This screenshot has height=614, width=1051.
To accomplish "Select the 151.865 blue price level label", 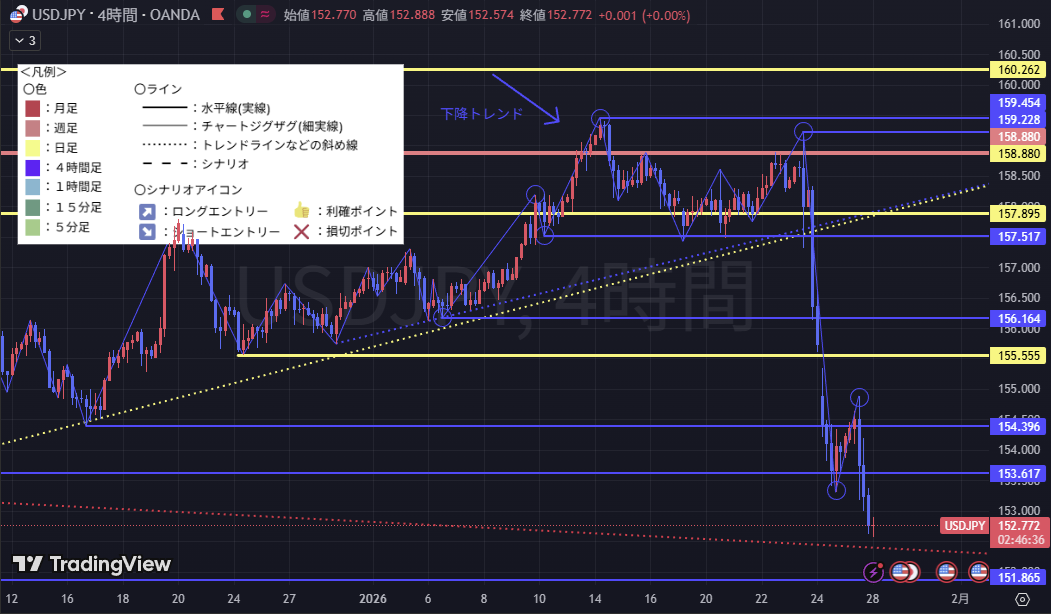I will [x=1017, y=579].
